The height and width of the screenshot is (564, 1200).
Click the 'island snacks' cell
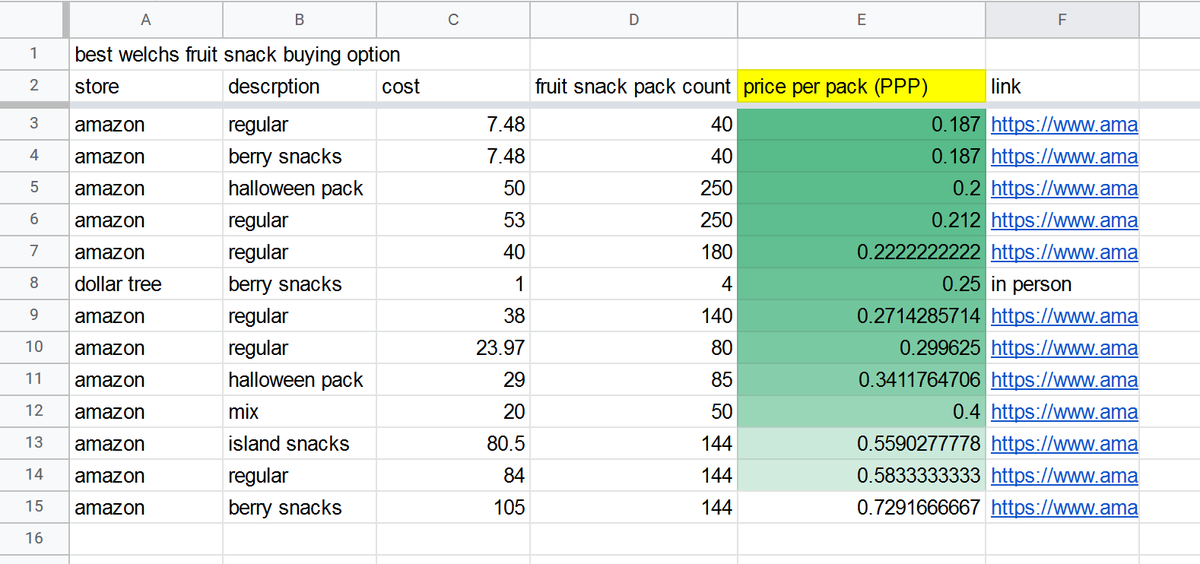(300, 444)
